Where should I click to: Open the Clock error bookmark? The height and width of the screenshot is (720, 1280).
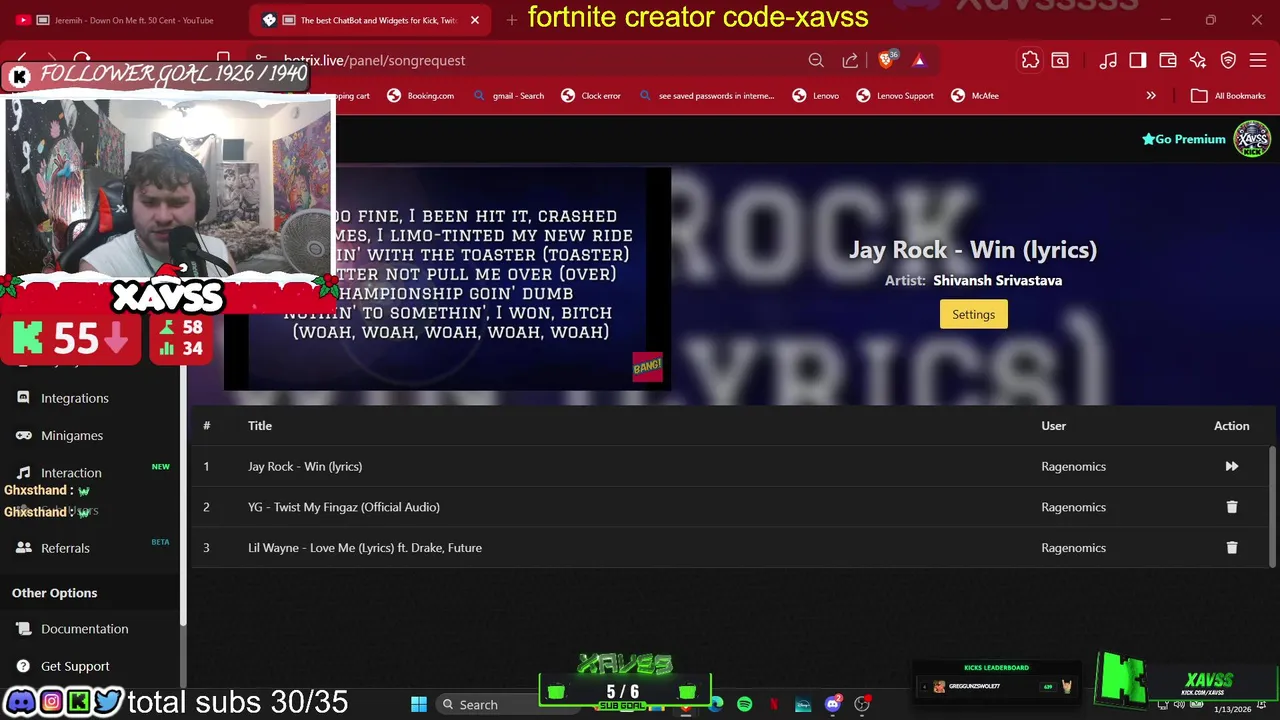pos(591,96)
